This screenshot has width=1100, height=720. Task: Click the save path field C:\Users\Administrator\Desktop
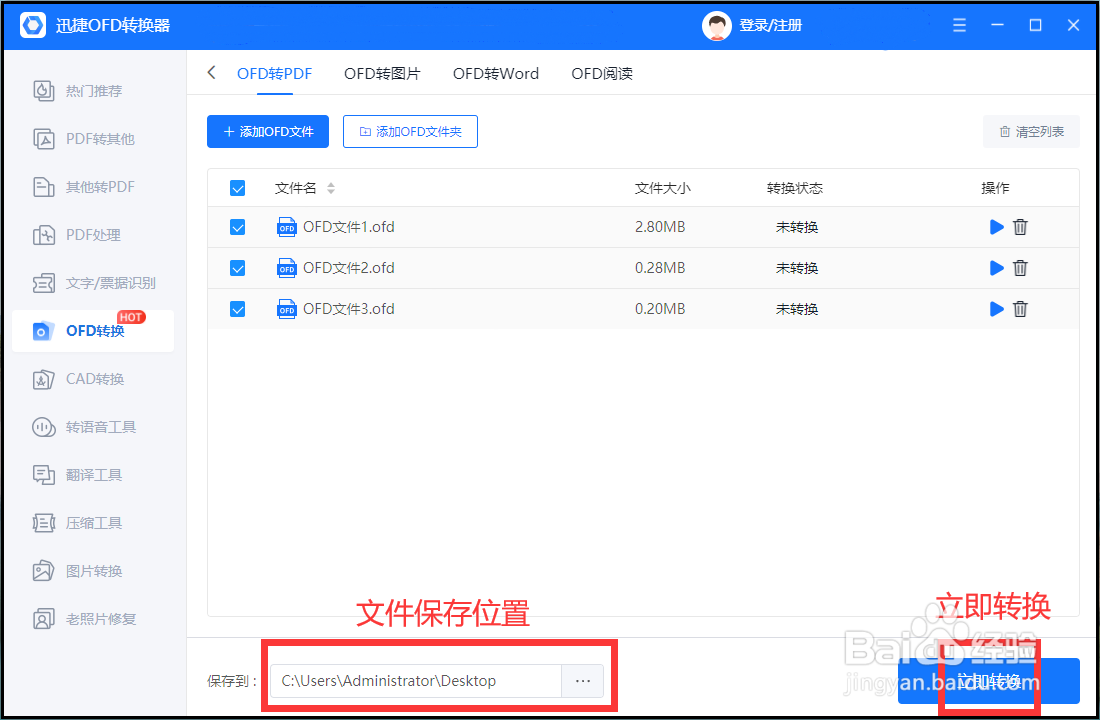pyautogui.click(x=416, y=681)
